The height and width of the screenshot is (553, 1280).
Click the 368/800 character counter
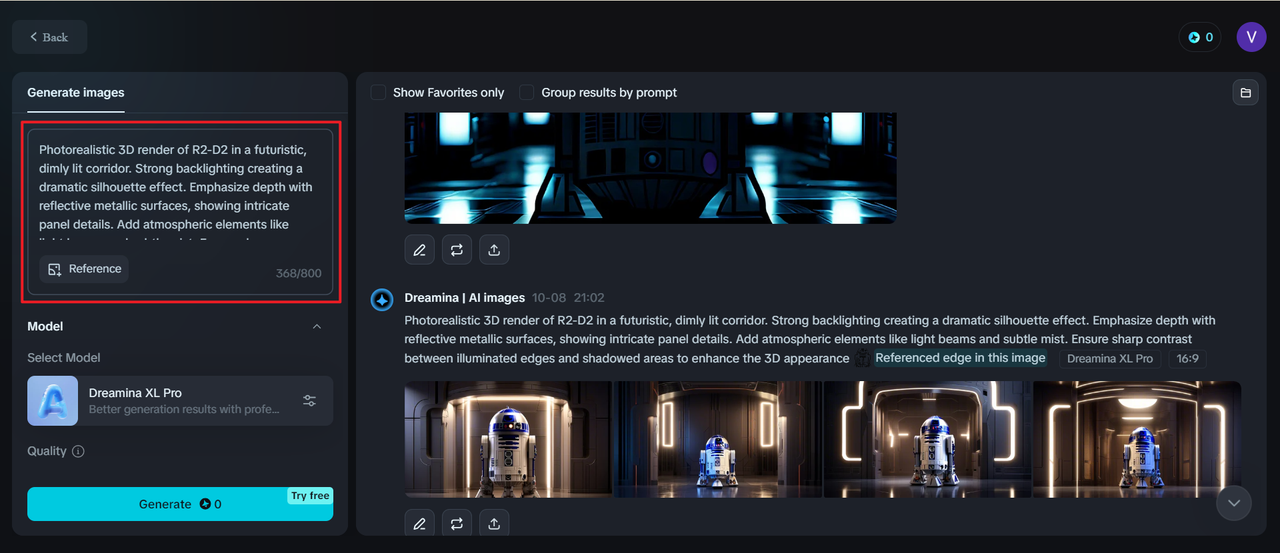(x=299, y=273)
